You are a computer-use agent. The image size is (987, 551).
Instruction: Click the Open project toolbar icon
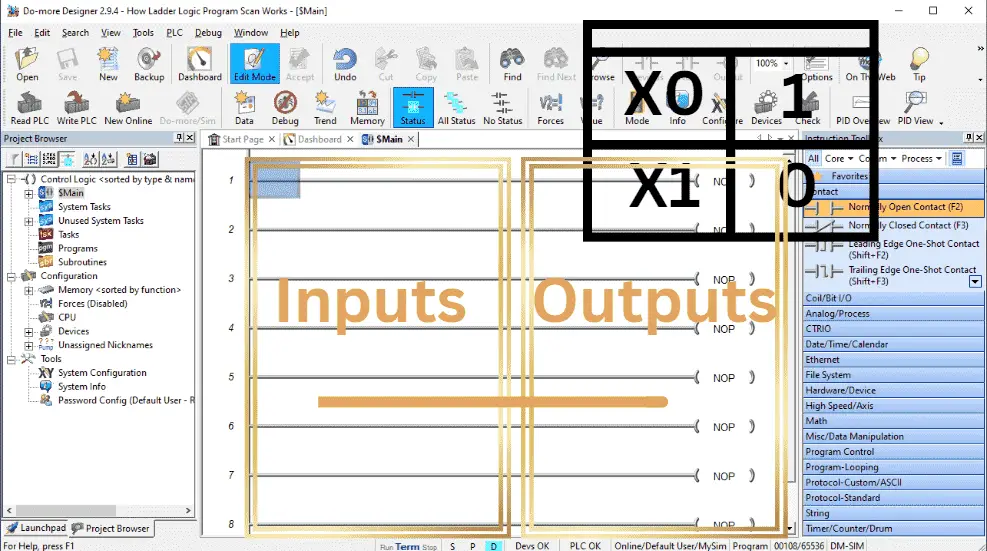pyautogui.click(x=27, y=64)
